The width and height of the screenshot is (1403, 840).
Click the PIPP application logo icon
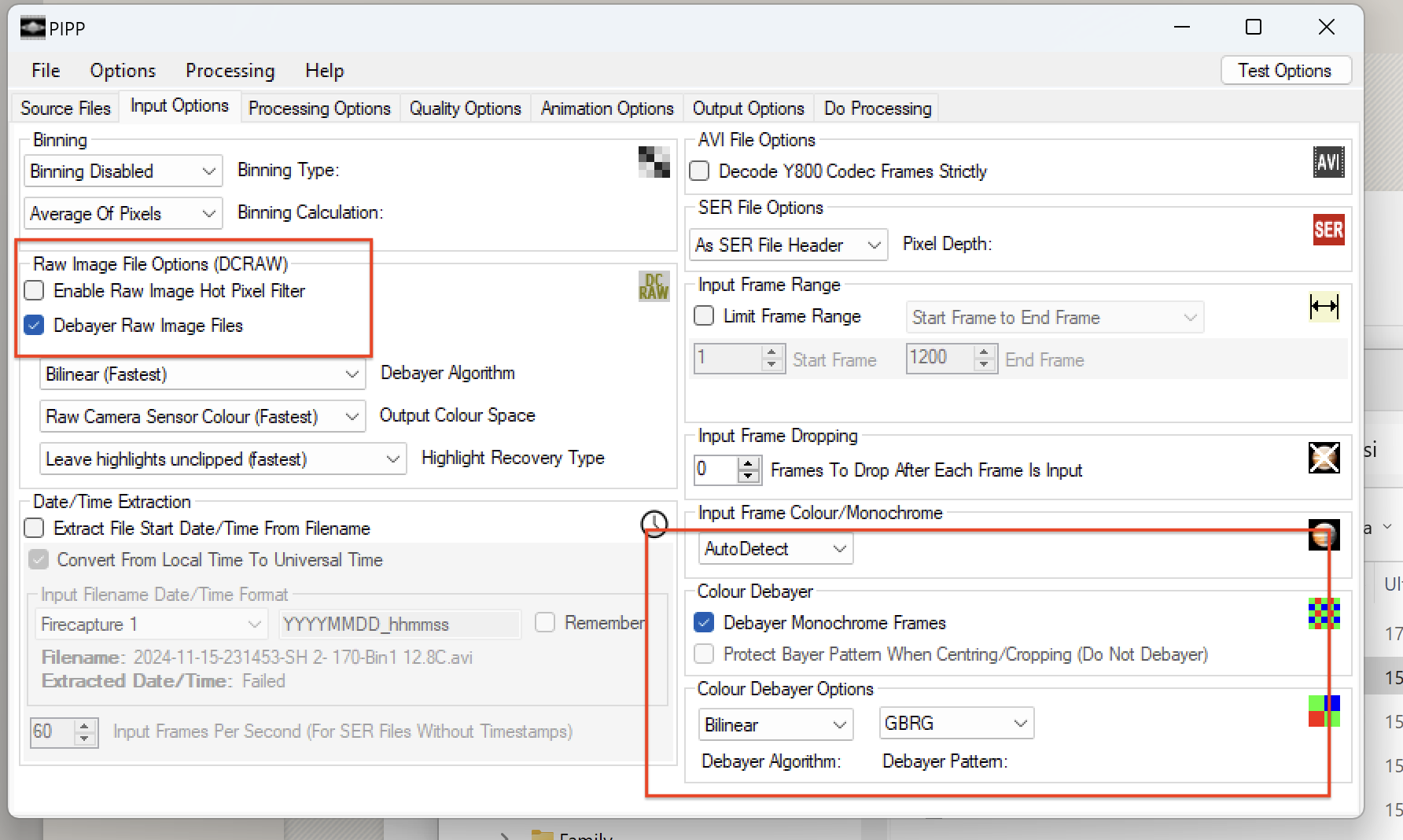coord(32,28)
